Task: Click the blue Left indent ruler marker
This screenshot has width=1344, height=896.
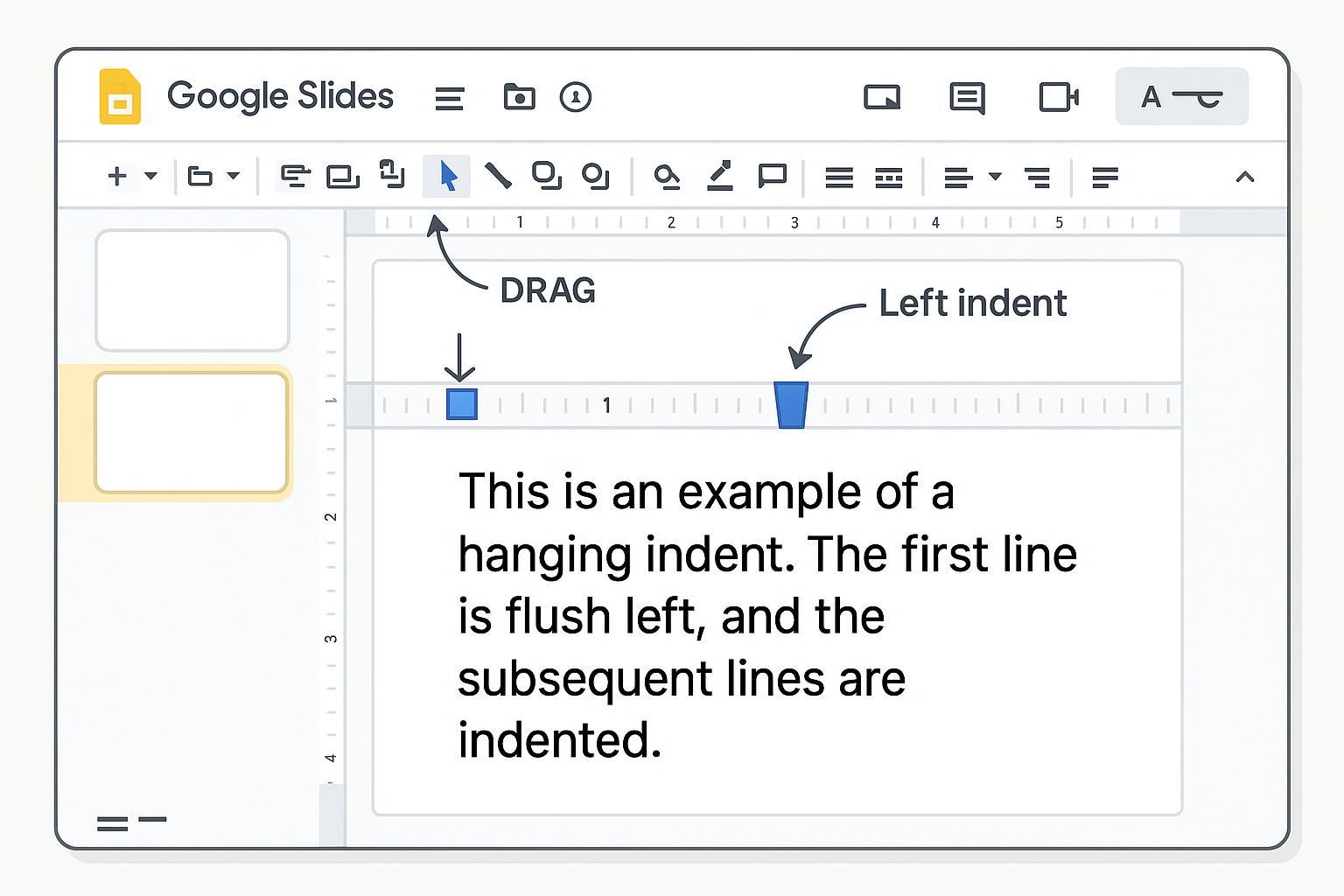Action: coord(791,405)
